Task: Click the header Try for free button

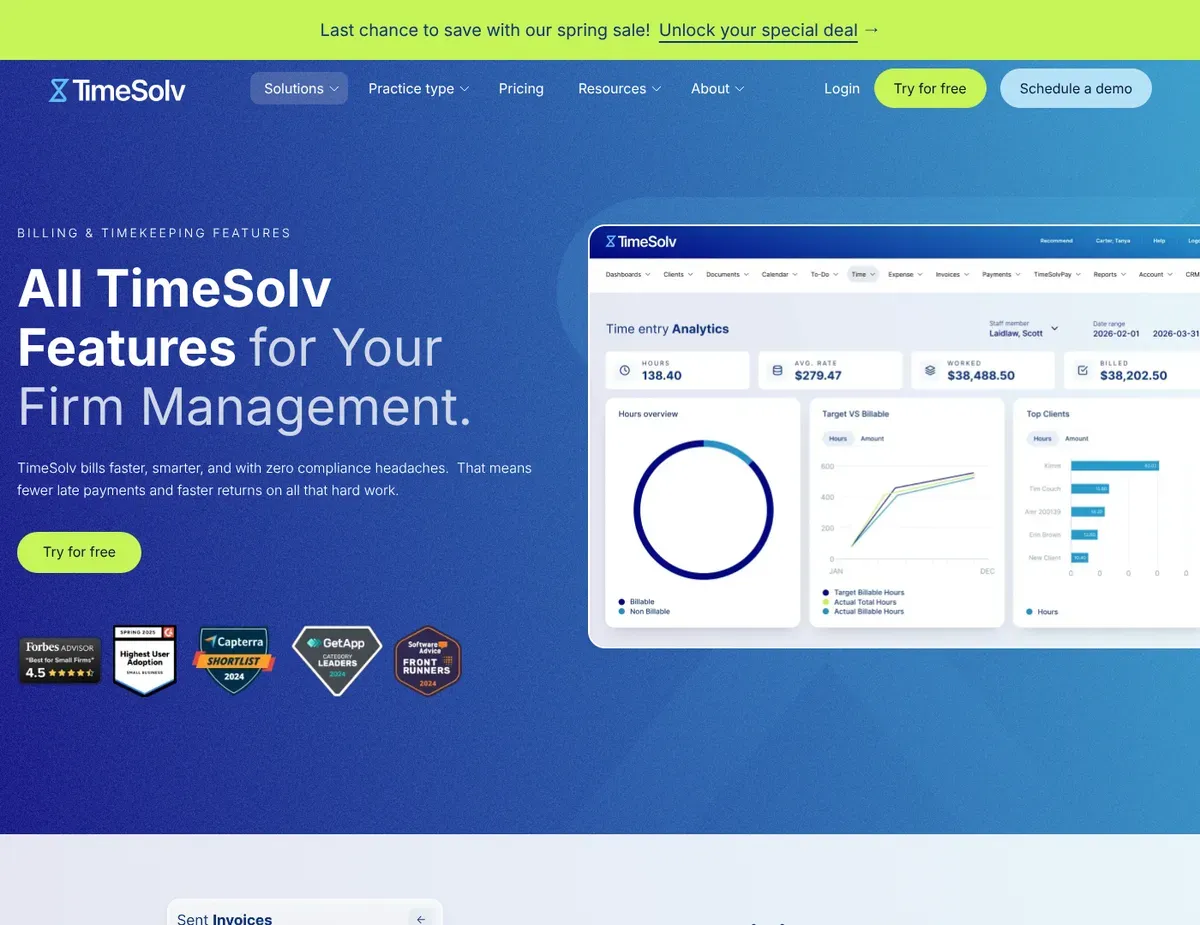Action: click(x=930, y=89)
